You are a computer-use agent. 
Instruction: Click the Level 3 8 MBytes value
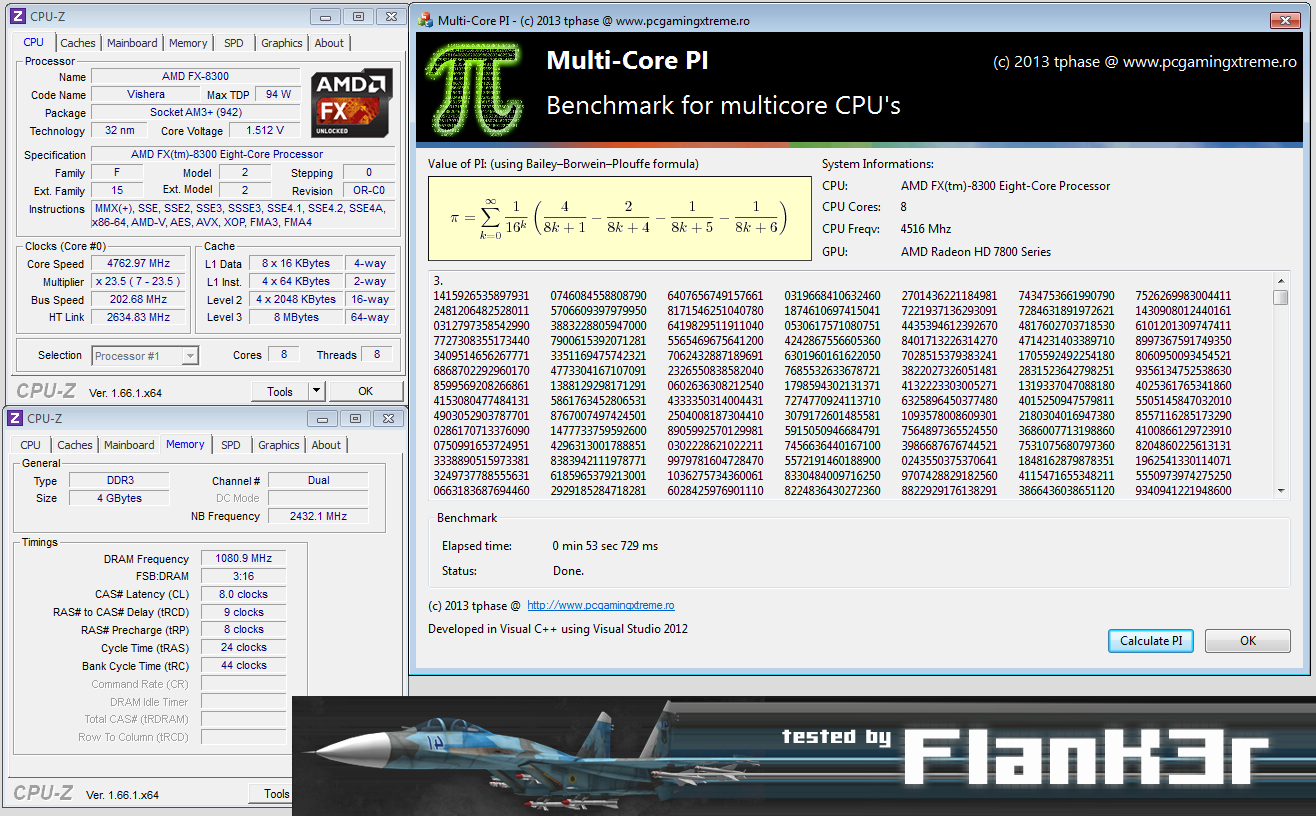pos(295,317)
